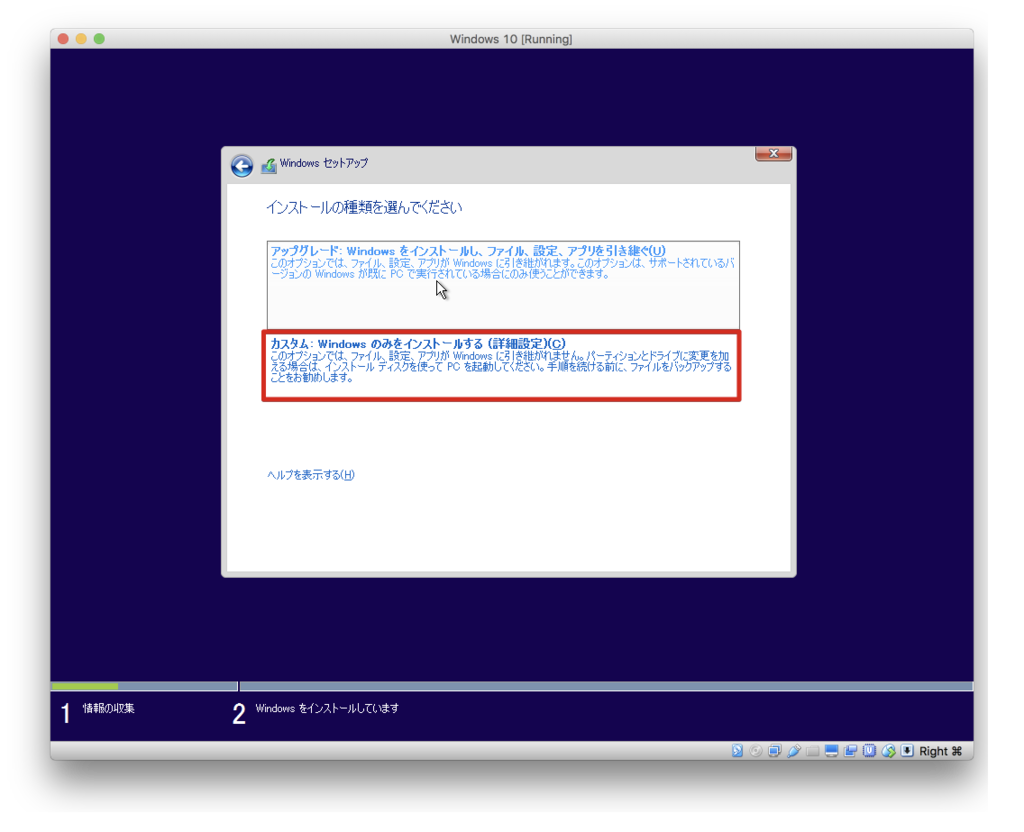Click the macOS green zoom button

(99, 39)
